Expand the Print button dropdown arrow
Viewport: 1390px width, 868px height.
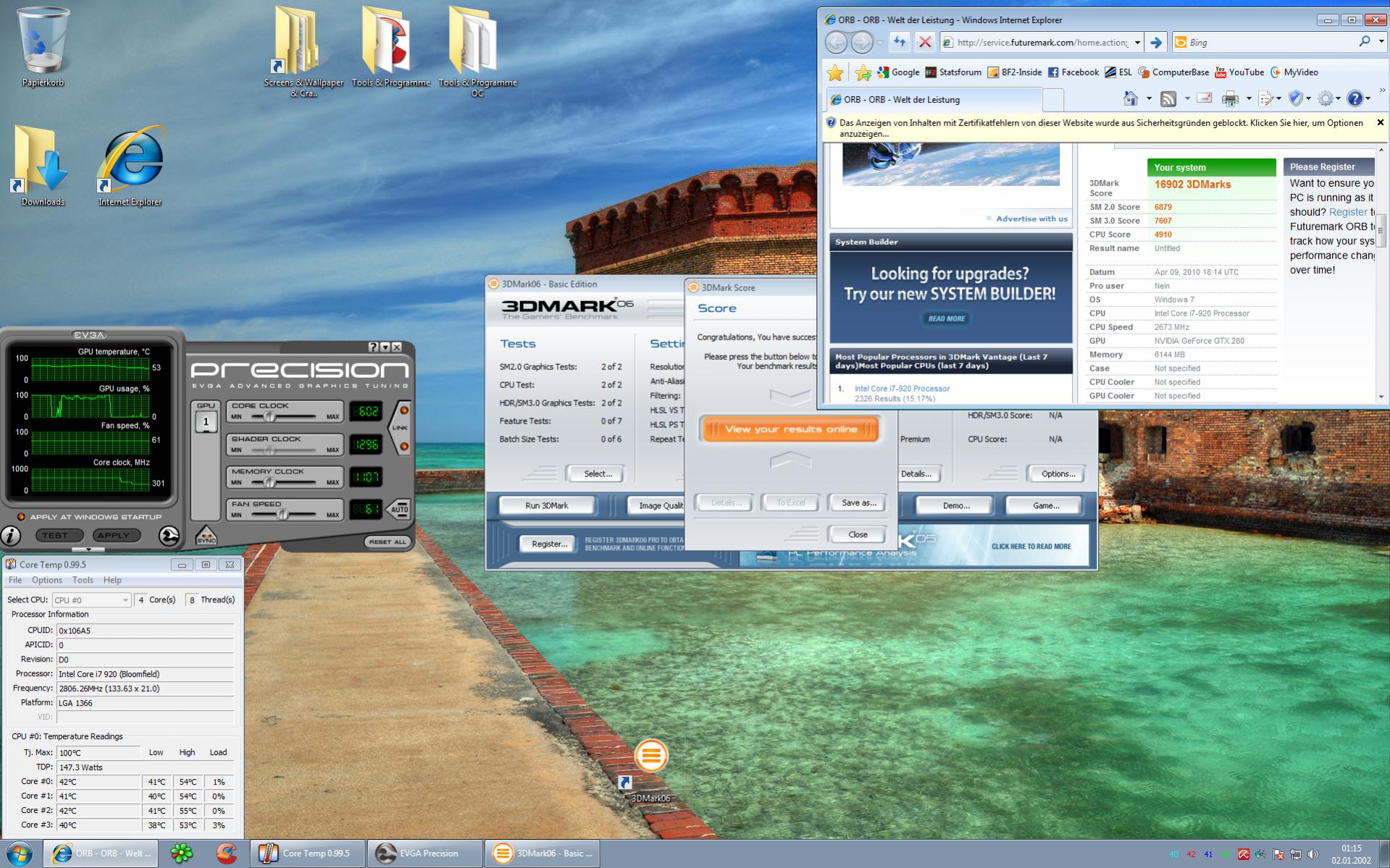pos(1248,98)
